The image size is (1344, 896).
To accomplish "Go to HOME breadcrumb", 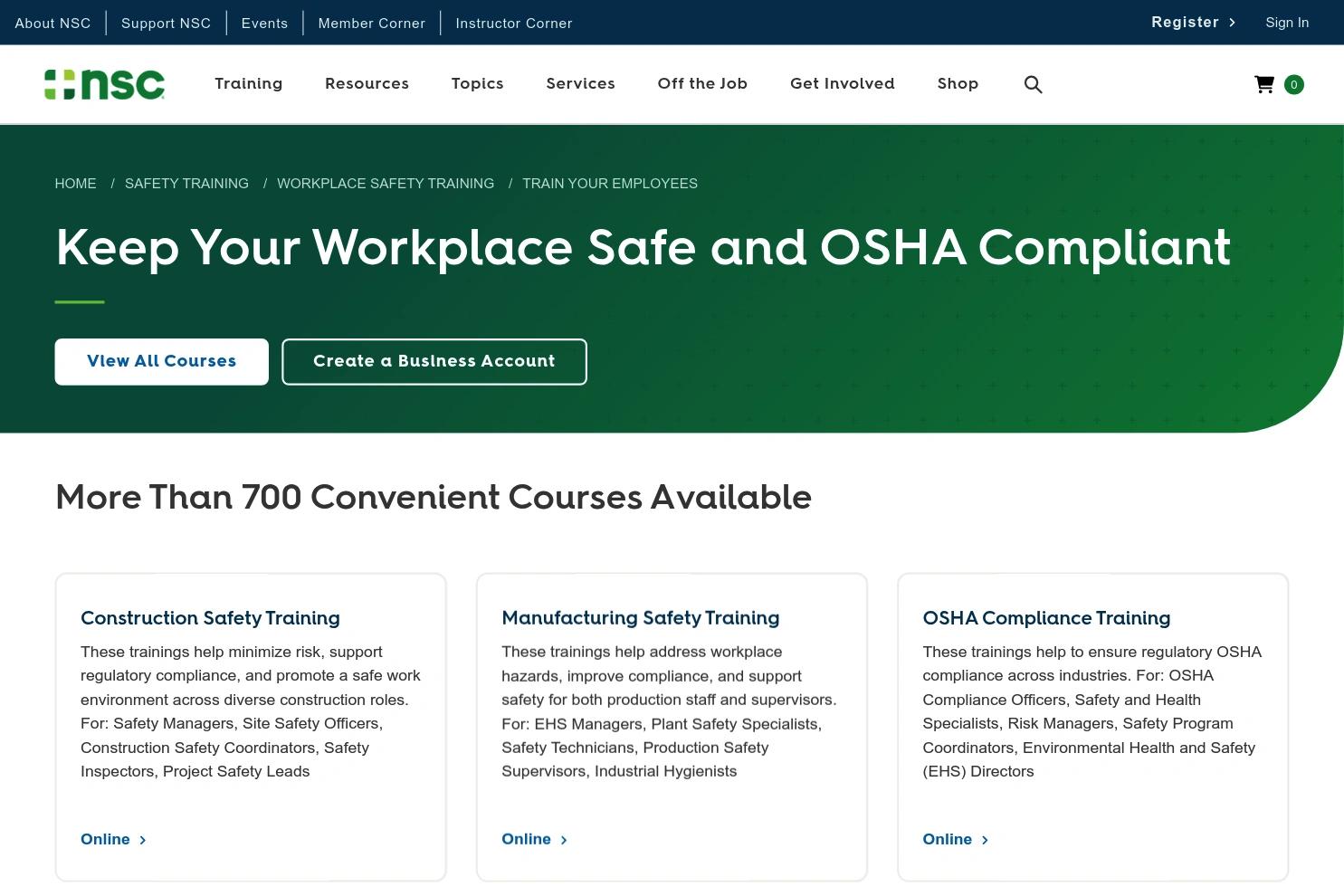I will coord(75,184).
